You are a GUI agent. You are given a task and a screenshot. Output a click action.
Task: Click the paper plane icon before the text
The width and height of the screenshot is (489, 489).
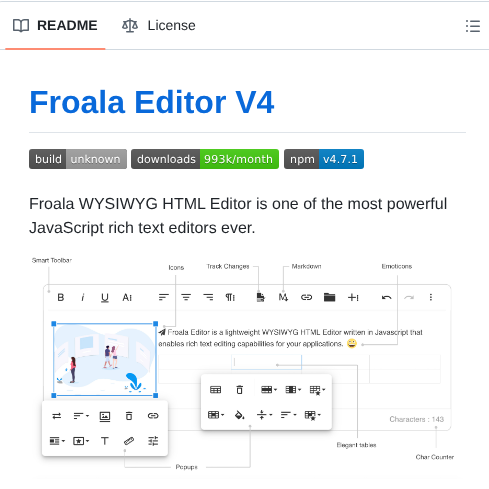tap(162, 332)
